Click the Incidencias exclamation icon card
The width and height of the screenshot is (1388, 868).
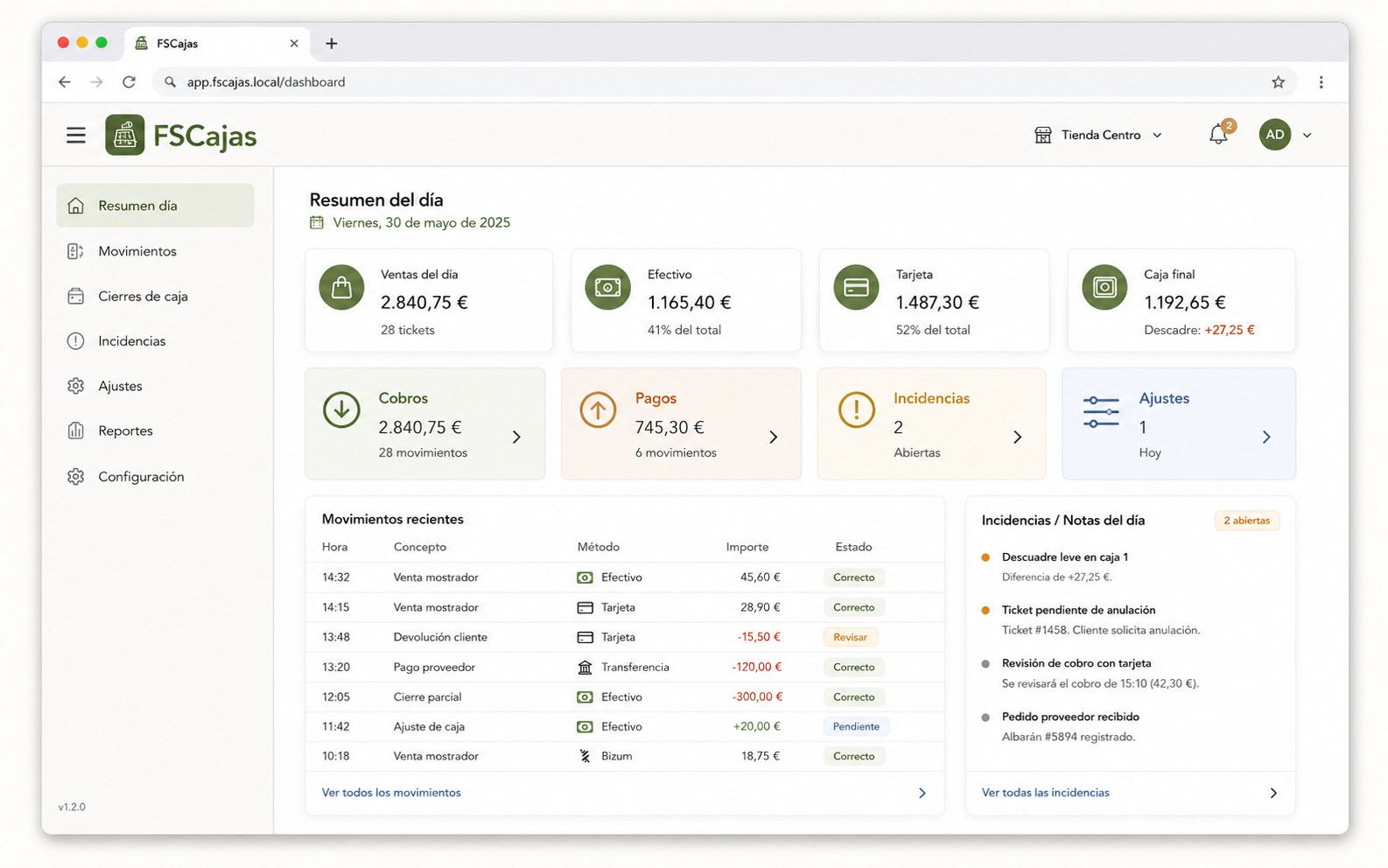(857, 409)
